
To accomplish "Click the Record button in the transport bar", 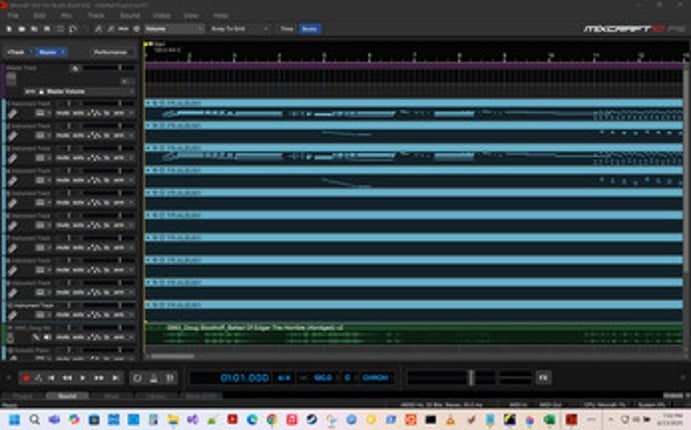I will pyautogui.click(x=26, y=378).
